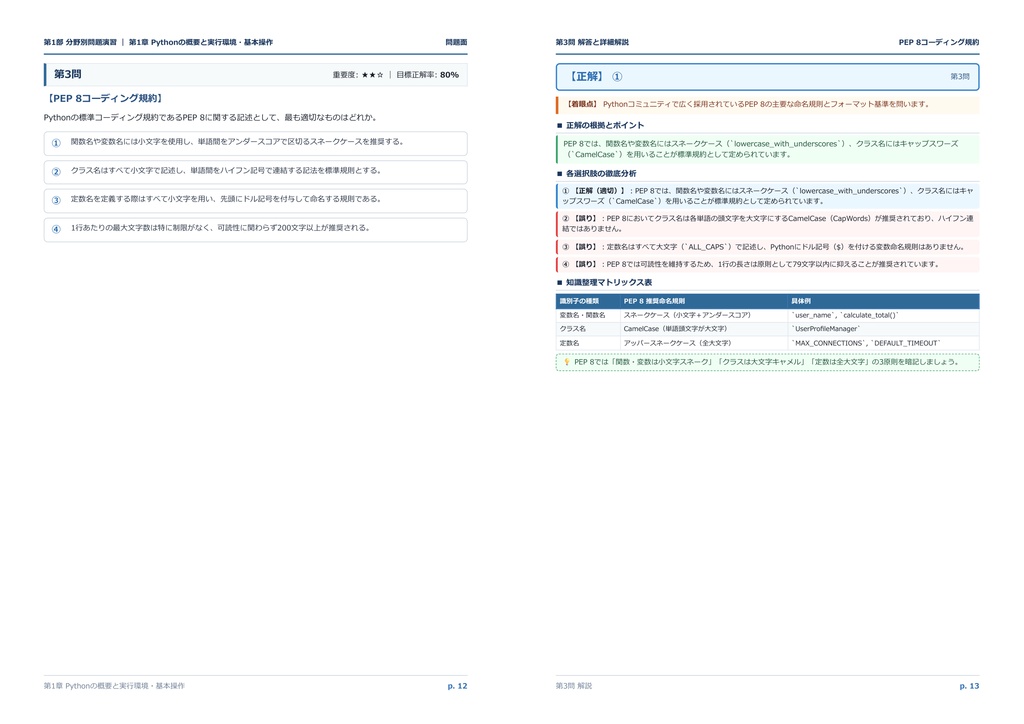1024x724 pixels.
Task: Click the tip text about 3原則を暗記
Action: (767, 362)
